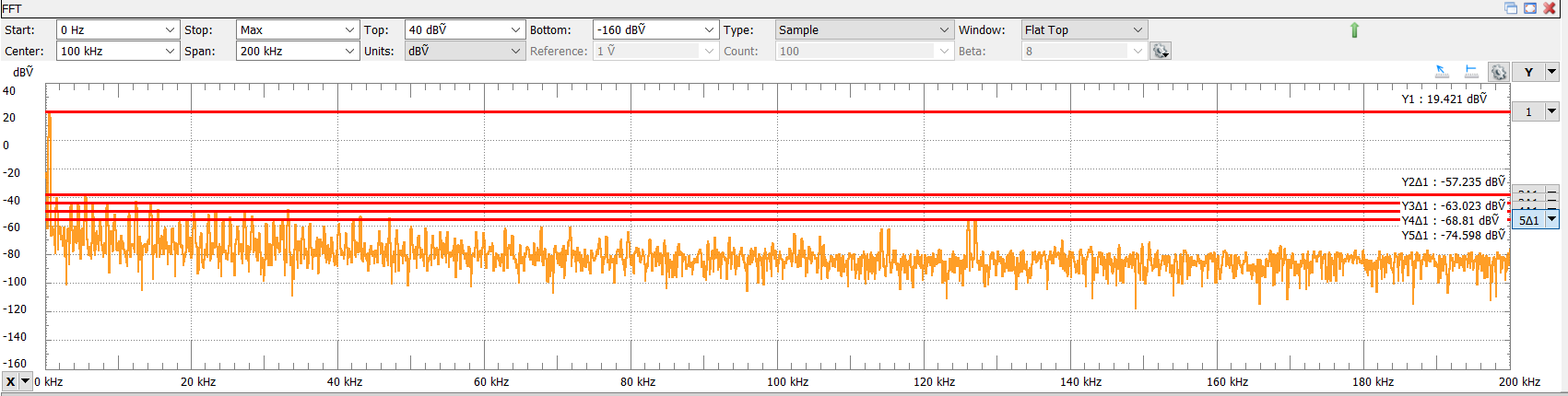The width and height of the screenshot is (1568, 396).
Task: Open FFT options gear next to Beta
Action: (1161, 52)
